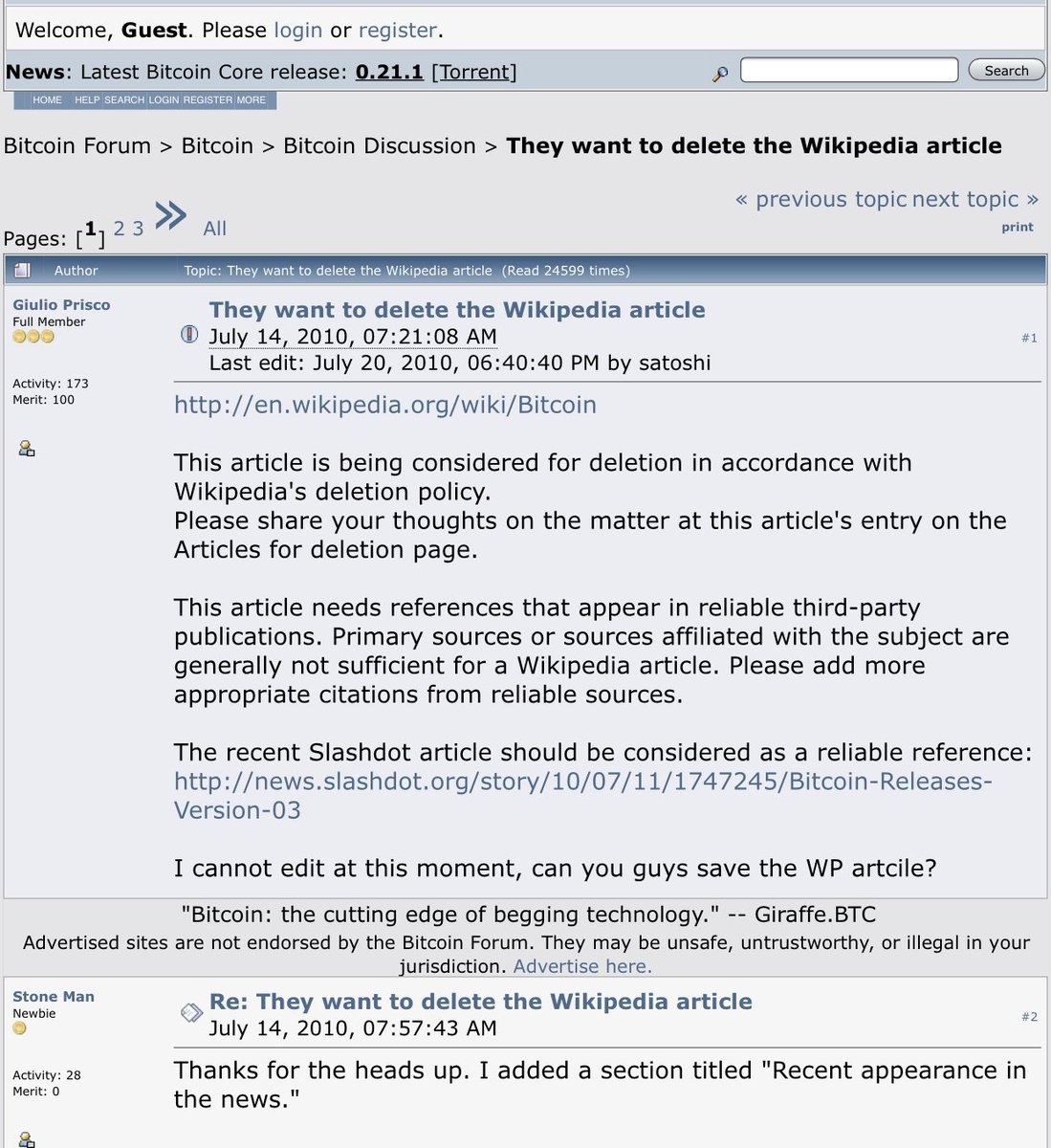Go to Bitcoin Forum breadcrumb
Screen dimensions: 1051x1148
point(77,145)
